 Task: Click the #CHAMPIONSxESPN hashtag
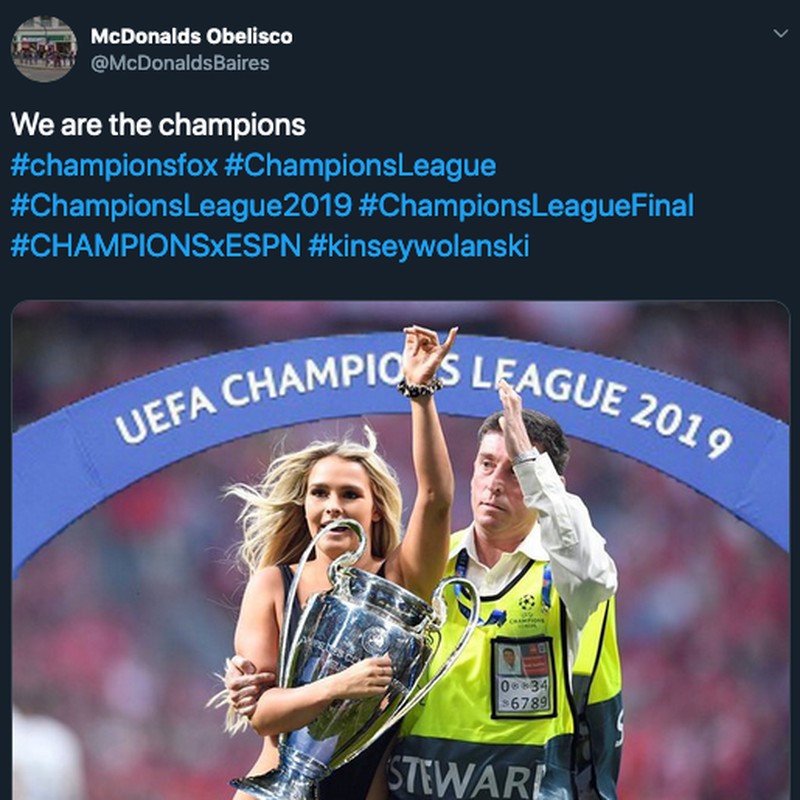coord(155,246)
